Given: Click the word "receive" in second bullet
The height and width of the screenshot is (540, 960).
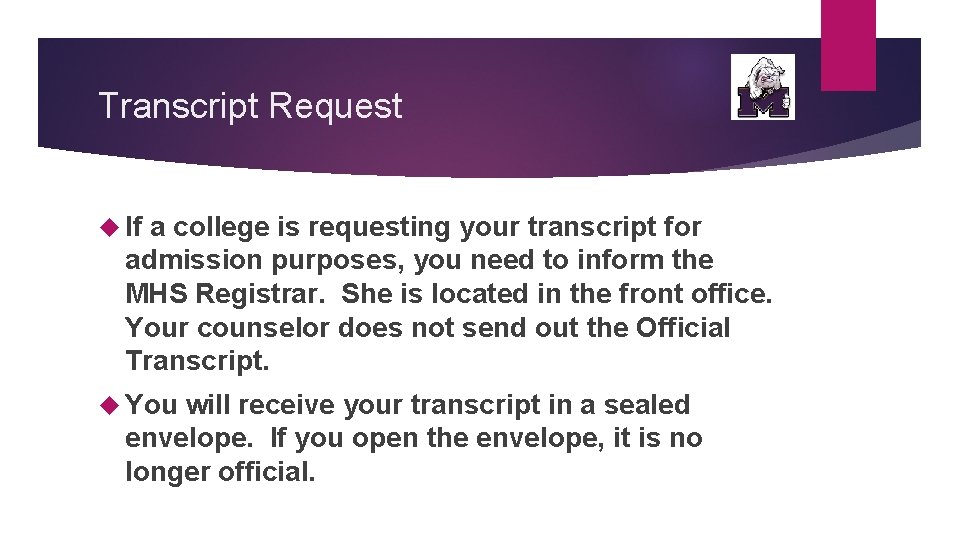Looking at the screenshot, I should pyautogui.click(x=287, y=405).
